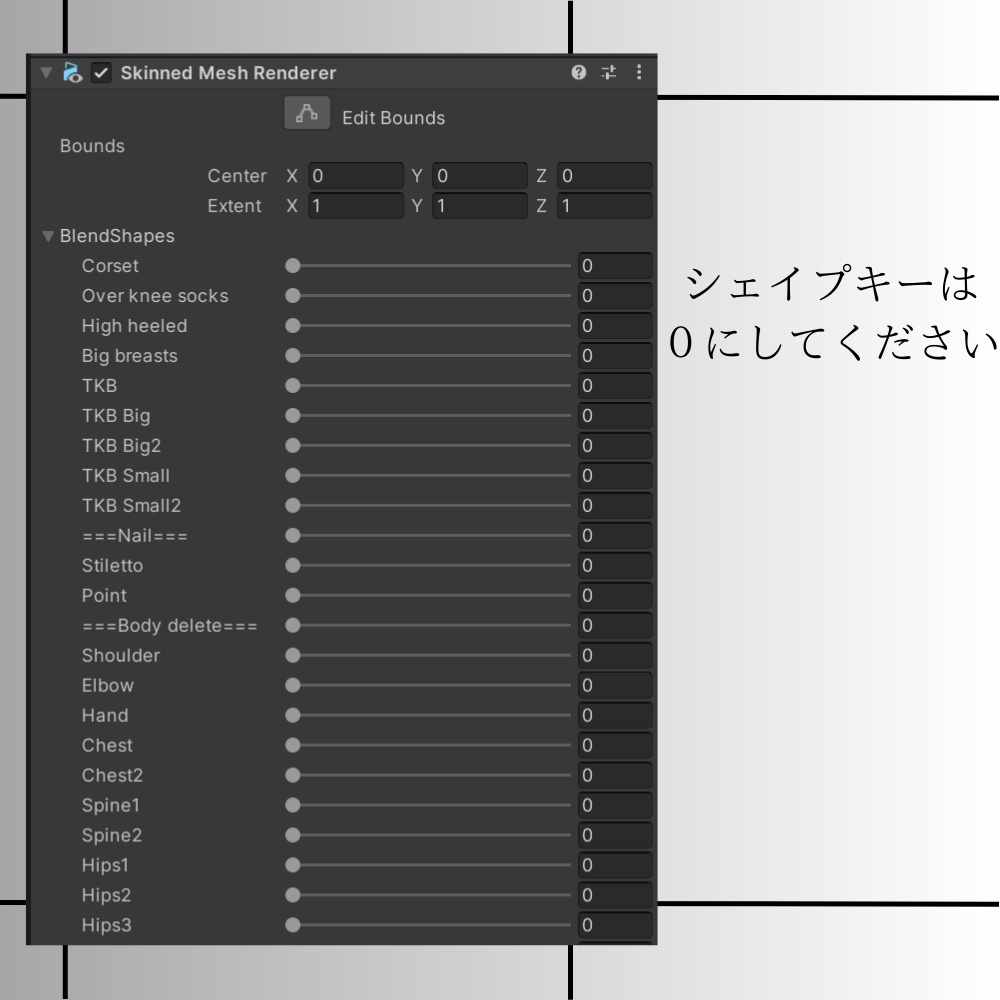This screenshot has width=1000, height=1000.
Task: Click the Skinned Mesh Renderer title
Action: pos(228,73)
